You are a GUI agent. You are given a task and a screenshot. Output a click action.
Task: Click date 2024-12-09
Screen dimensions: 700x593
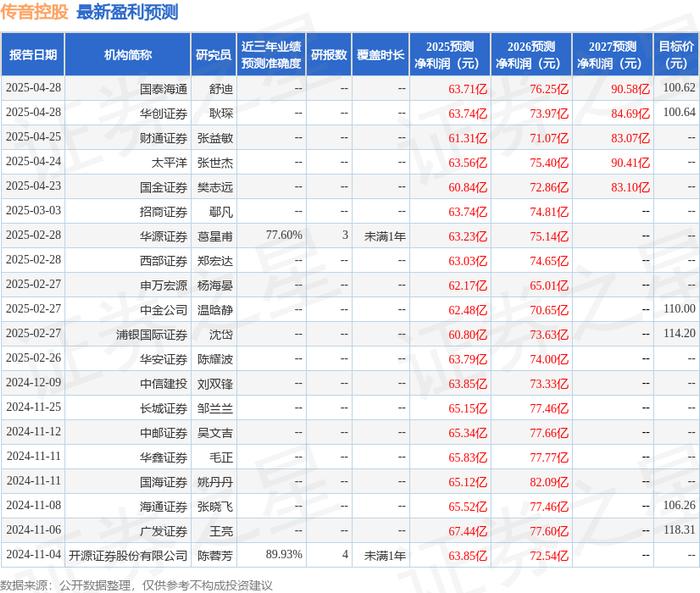33,382
